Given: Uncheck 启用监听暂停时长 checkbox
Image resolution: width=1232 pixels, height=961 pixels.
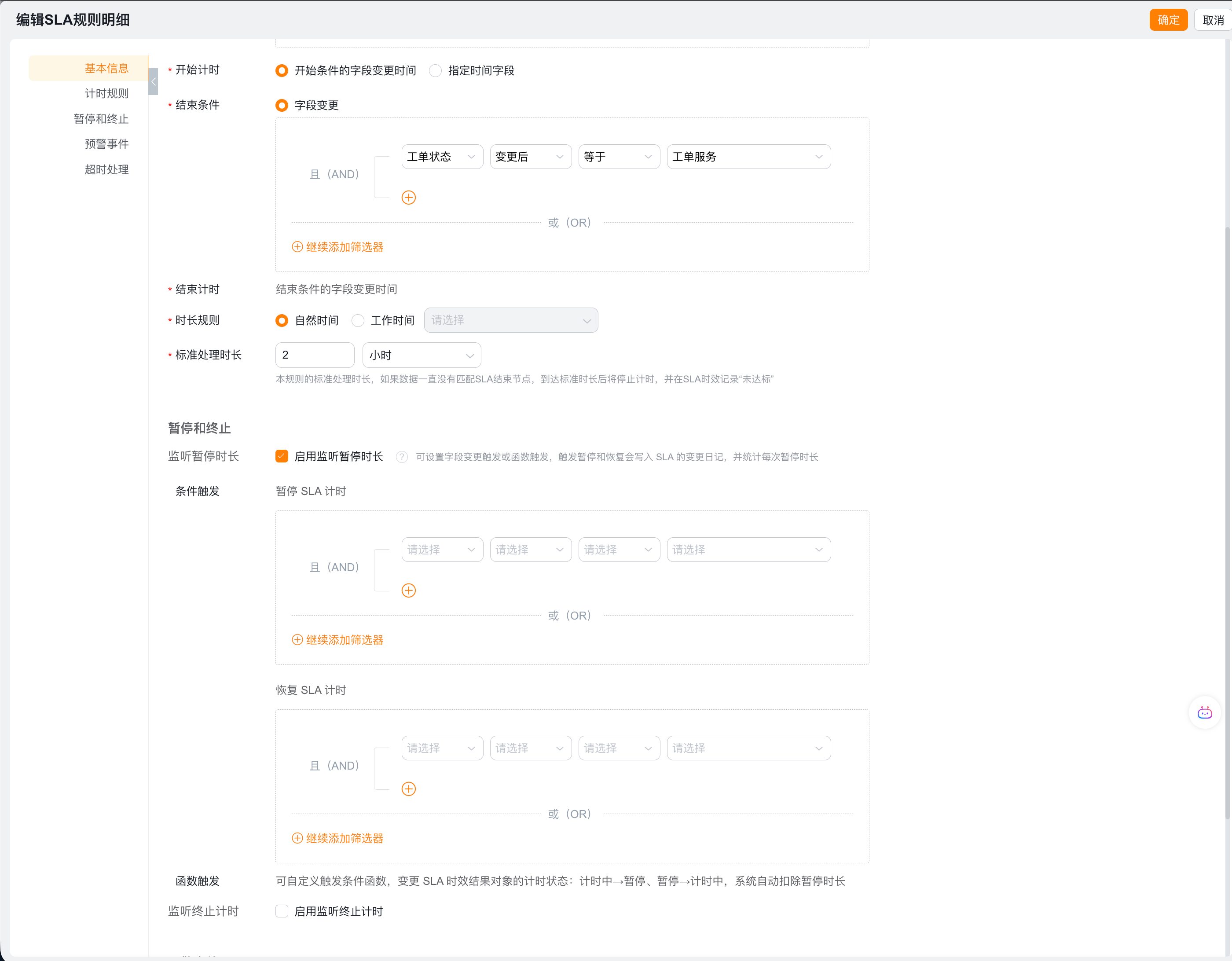Looking at the screenshot, I should pyautogui.click(x=282, y=456).
